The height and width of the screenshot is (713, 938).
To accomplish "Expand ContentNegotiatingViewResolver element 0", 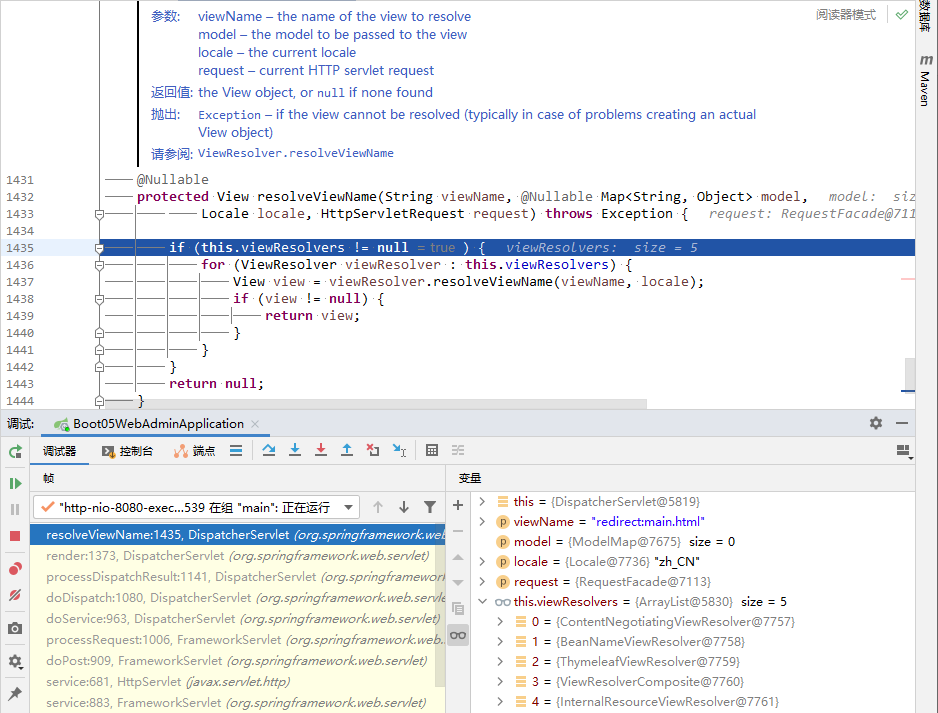I will pos(501,621).
